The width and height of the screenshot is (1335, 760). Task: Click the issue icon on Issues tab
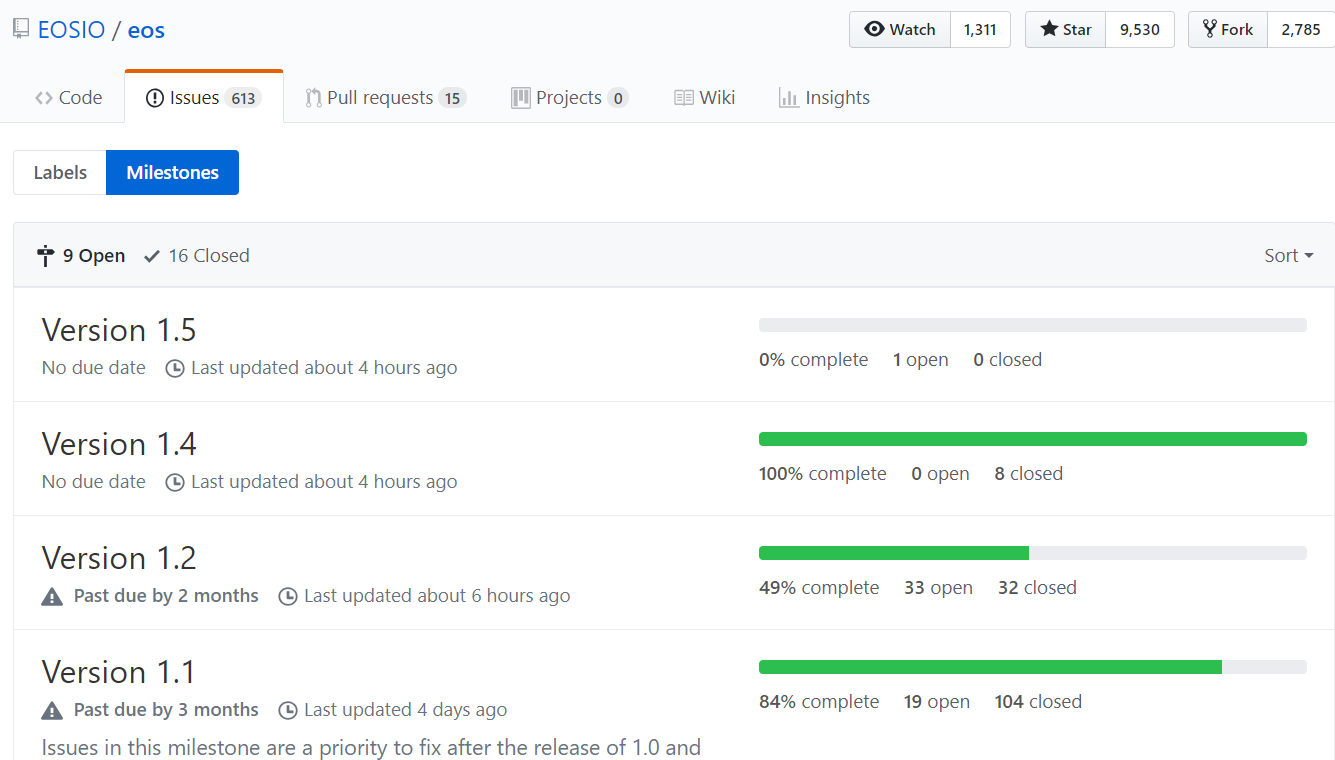point(155,98)
